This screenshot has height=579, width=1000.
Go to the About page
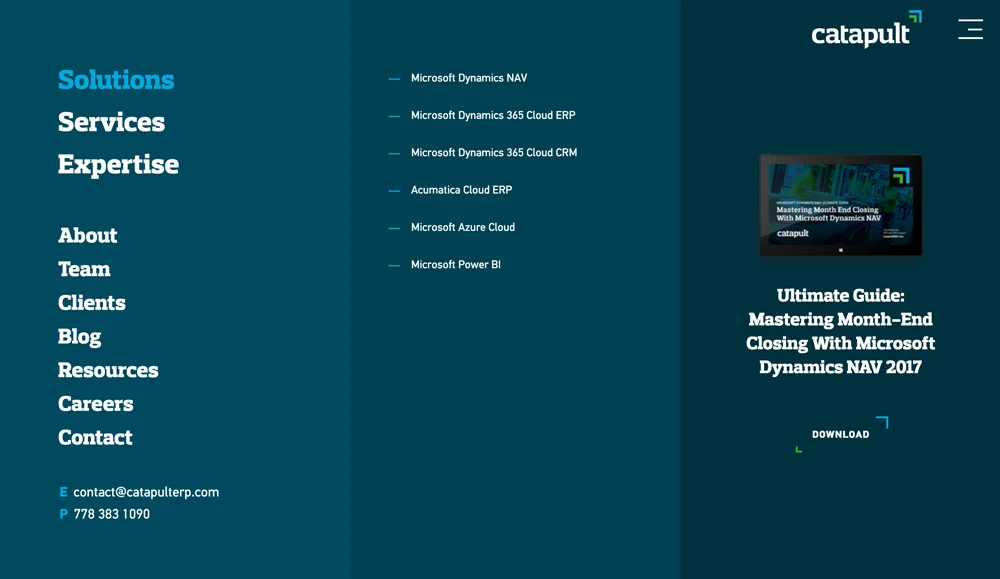[88, 235]
